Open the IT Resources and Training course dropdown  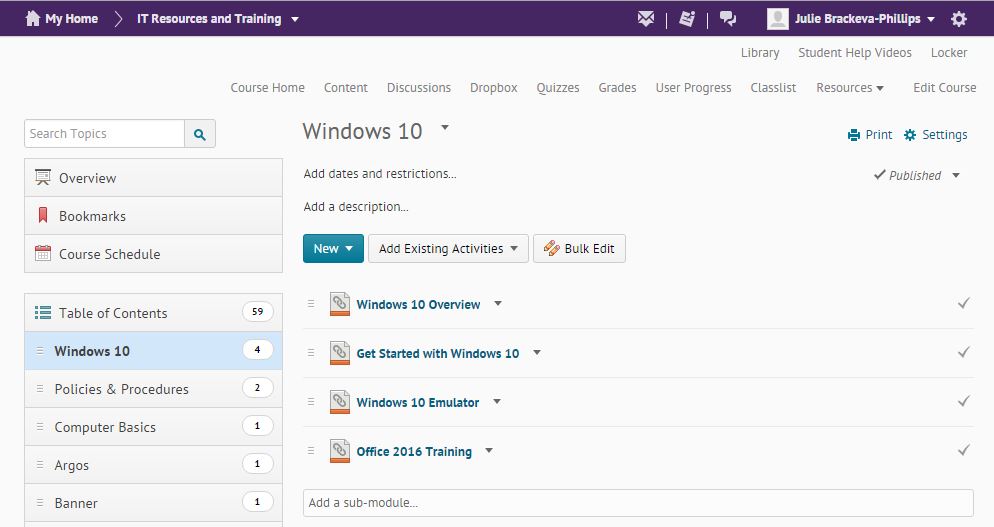click(295, 20)
